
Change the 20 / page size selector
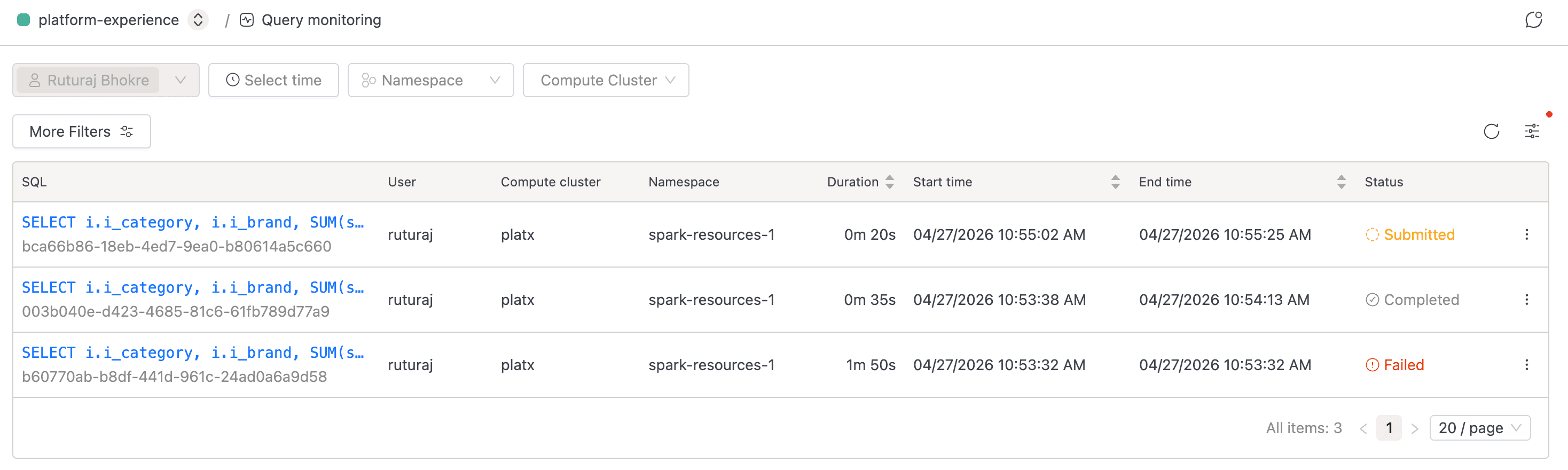point(1479,428)
